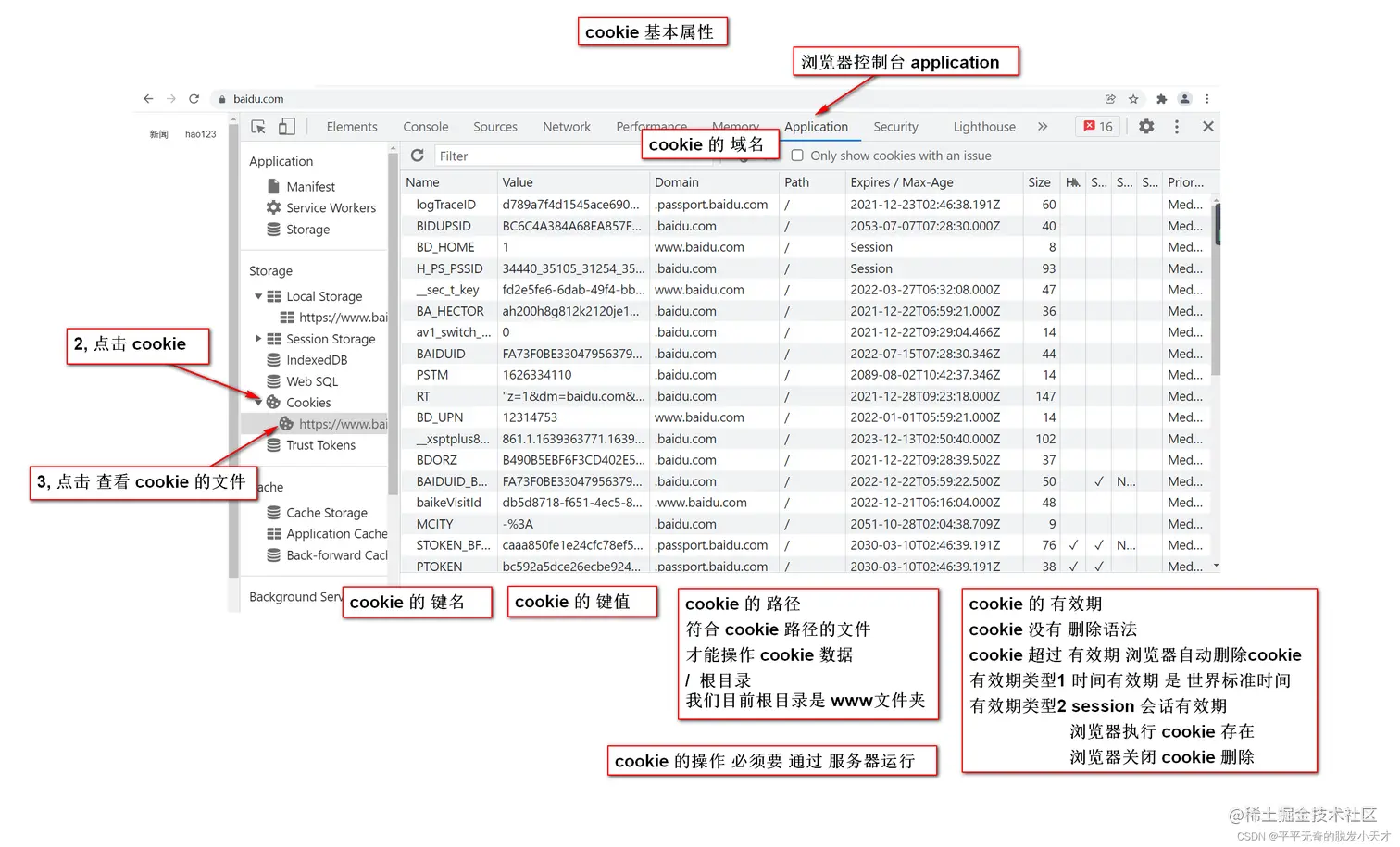1400x847 pixels.
Task: Switch to the Network tab
Action: point(567,127)
